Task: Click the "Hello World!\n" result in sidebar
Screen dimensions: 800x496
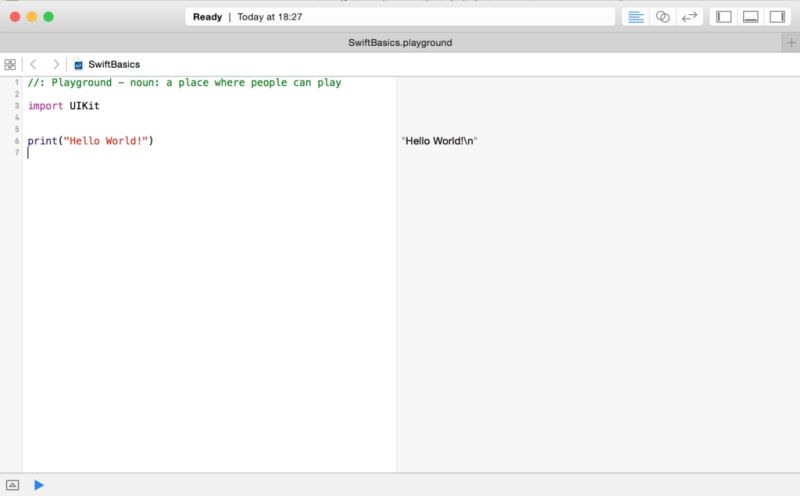Action: click(x=439, y=141)
